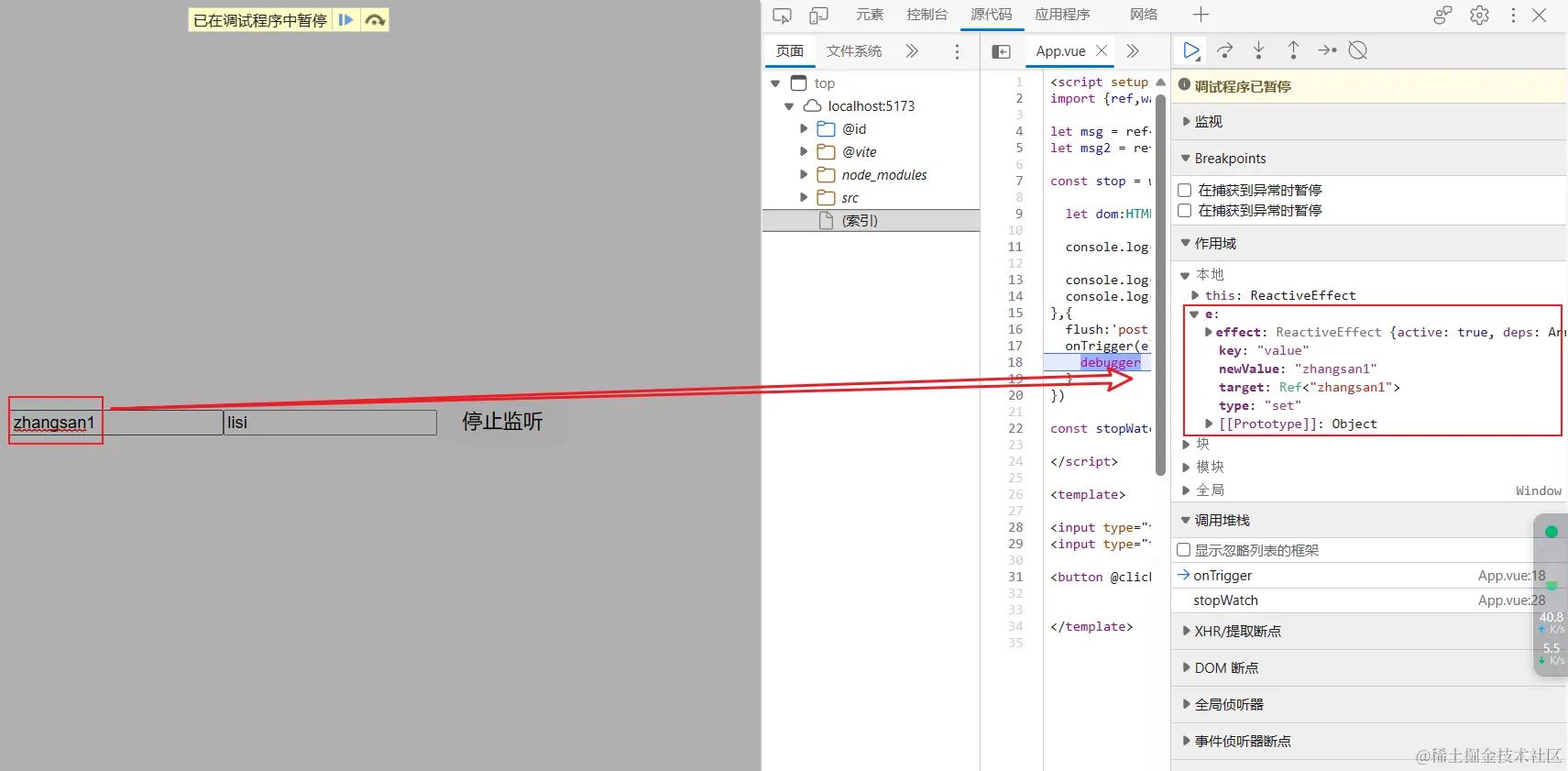Focus the lisi input field

330,423
